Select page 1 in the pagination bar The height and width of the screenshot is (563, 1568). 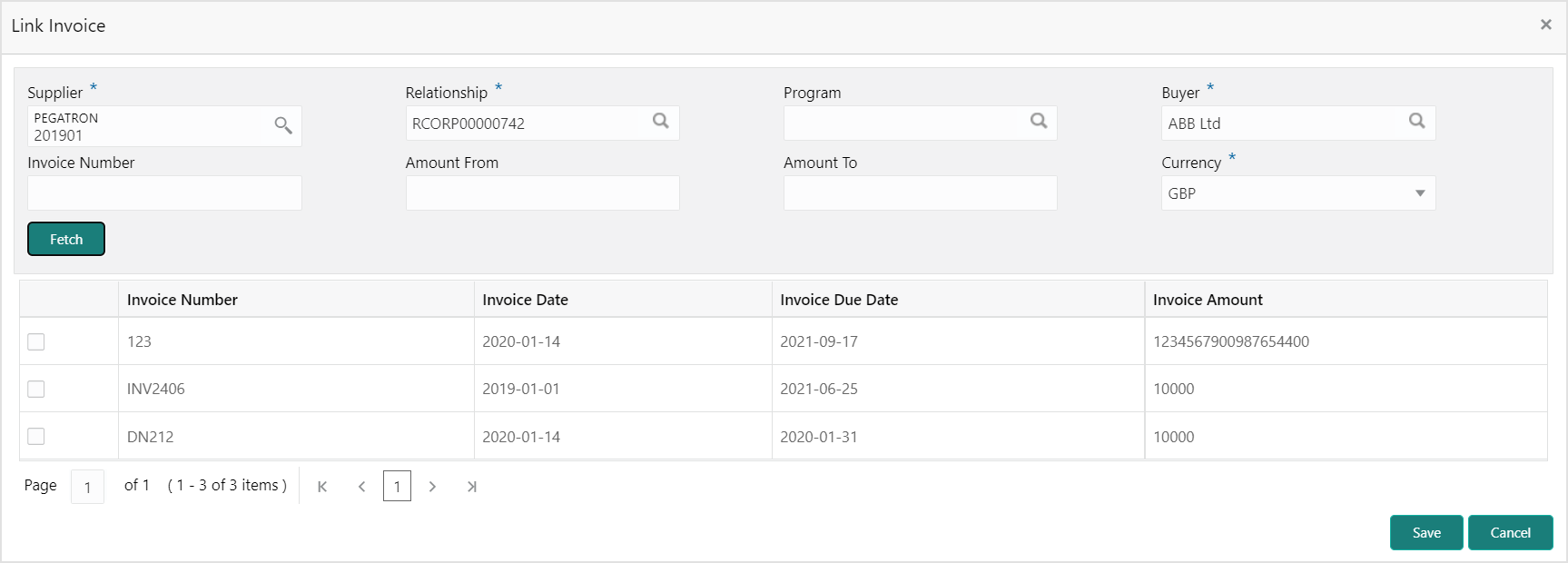click(x=397, y=487)
